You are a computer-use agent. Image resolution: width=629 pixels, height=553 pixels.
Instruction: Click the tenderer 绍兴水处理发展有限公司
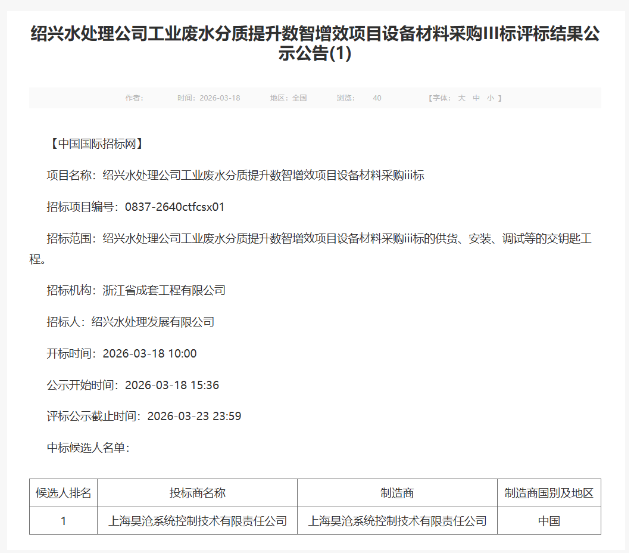(152, 322)
